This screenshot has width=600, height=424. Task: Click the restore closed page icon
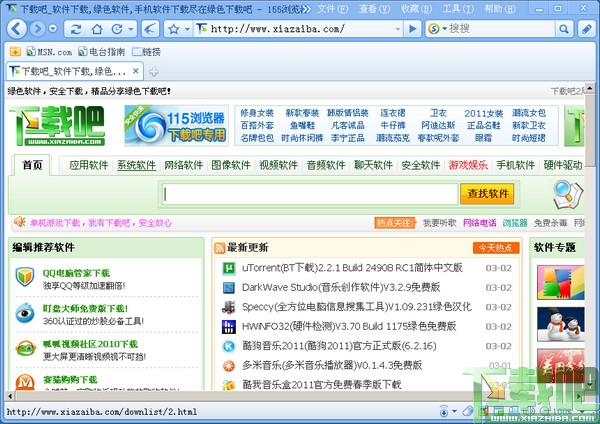[117, 29]
